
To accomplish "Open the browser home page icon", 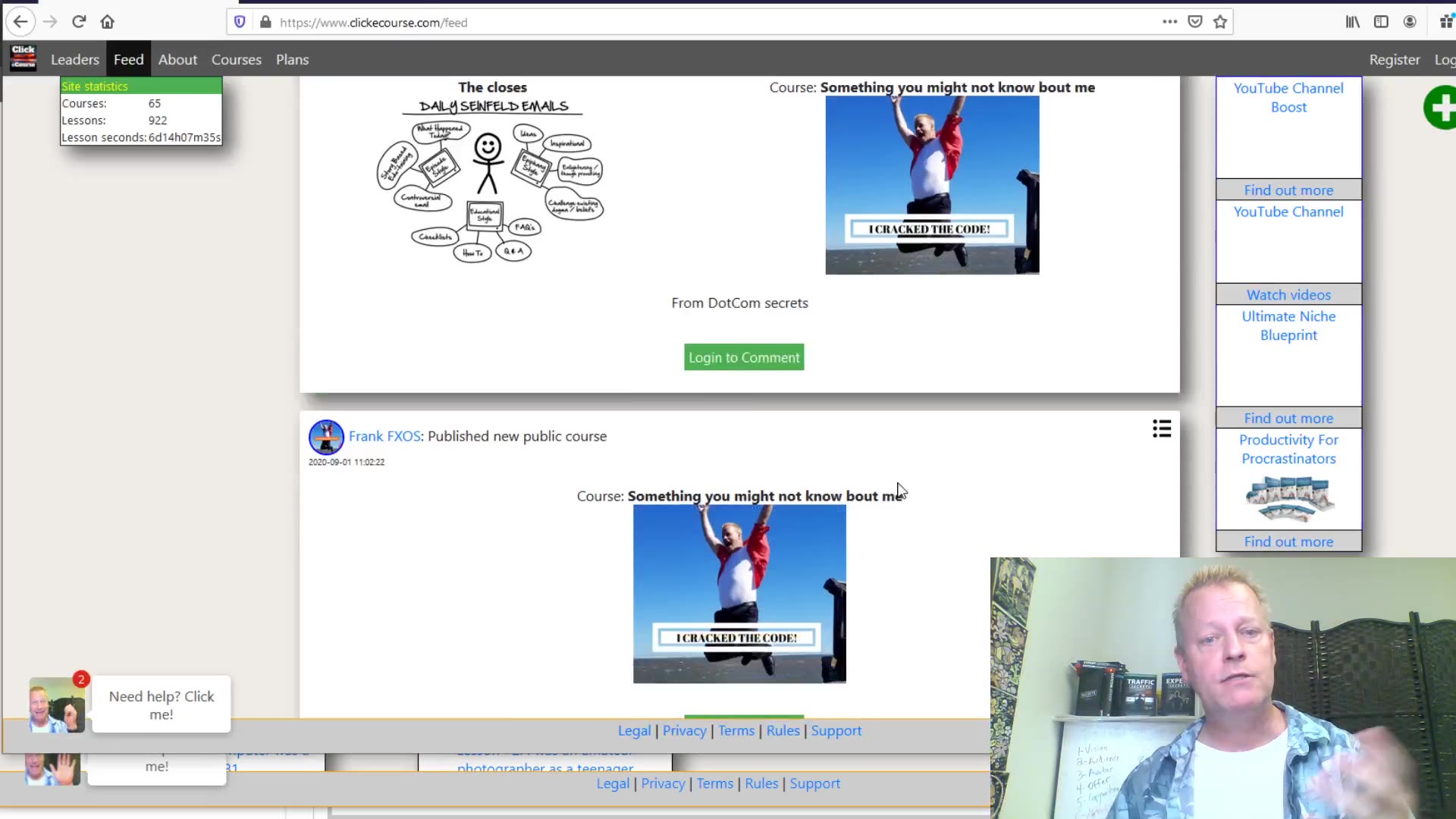I will pyautogui.click(x=108, y=22).
